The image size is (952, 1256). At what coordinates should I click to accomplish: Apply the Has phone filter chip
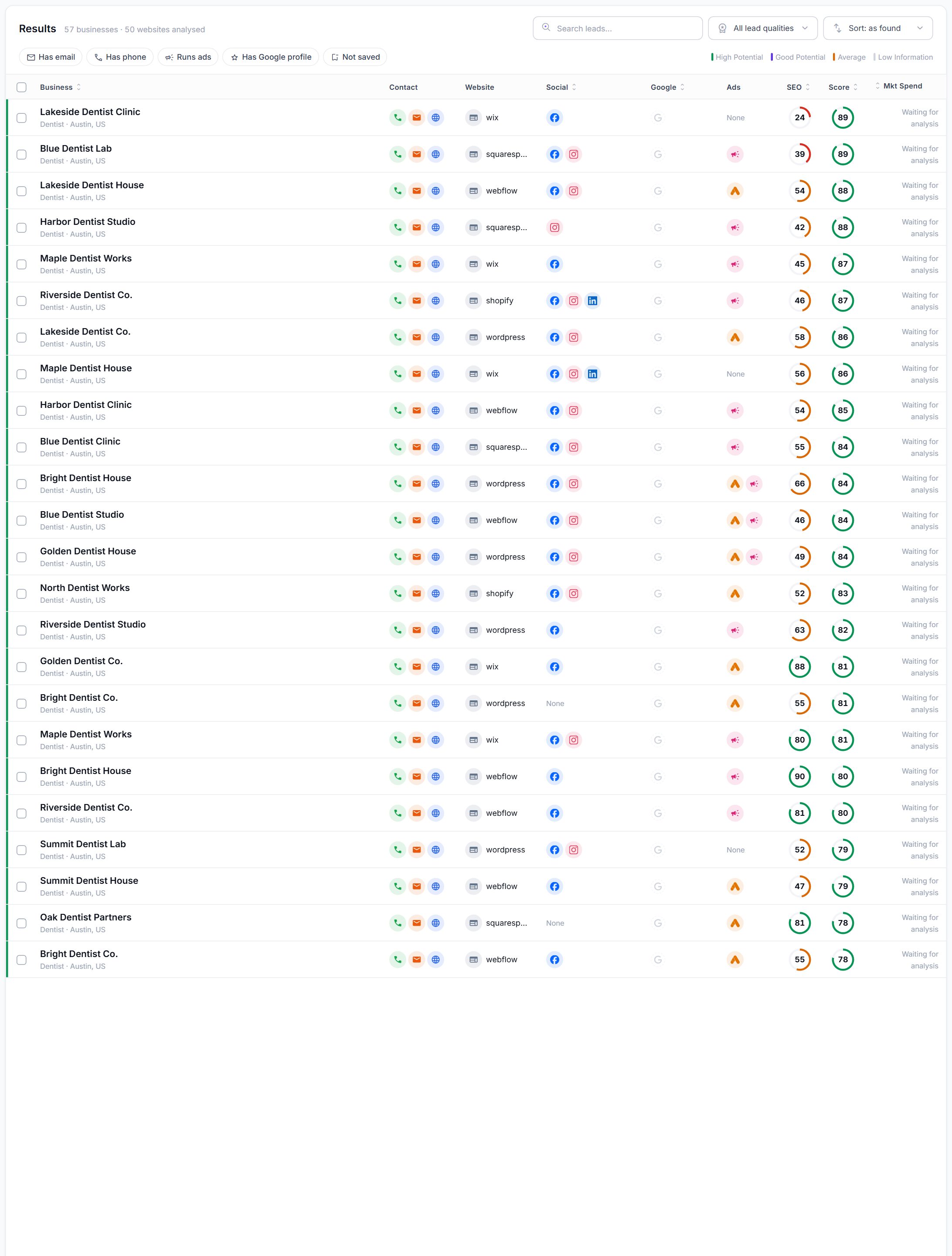[x=120, y=57]
